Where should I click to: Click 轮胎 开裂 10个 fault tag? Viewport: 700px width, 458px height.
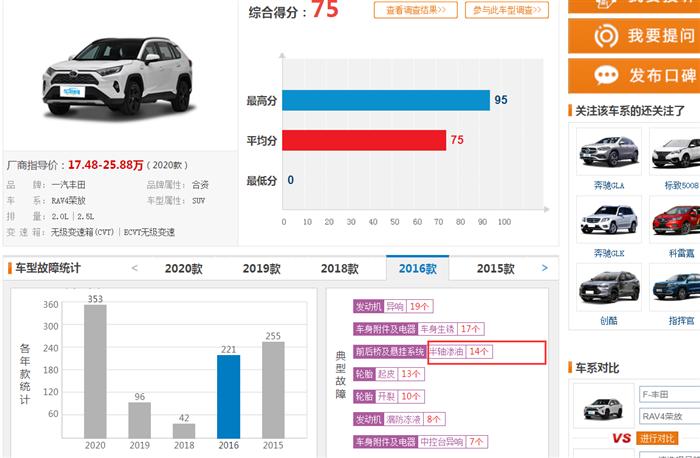click(x=389, y=396)
